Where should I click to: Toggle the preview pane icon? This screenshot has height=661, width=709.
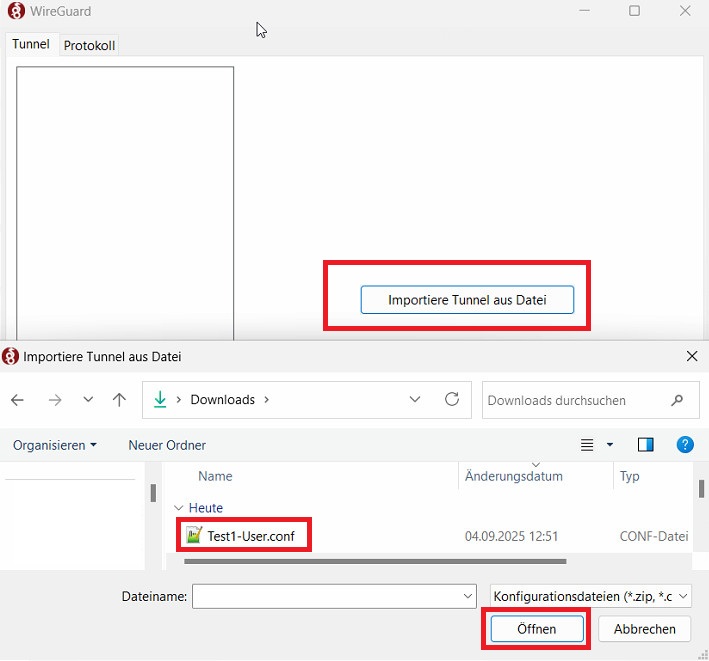point(645,445)
